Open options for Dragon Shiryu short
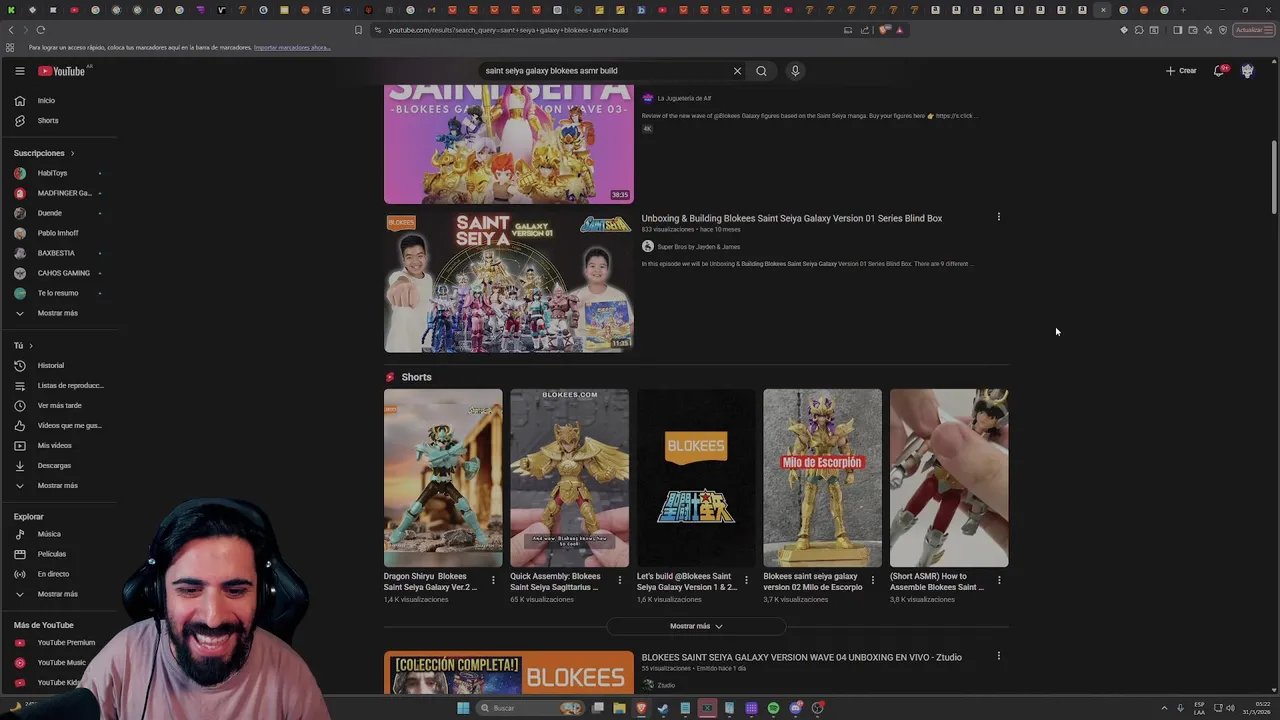This screenshot has width=1280, height=720. click(x=493, y=580)
